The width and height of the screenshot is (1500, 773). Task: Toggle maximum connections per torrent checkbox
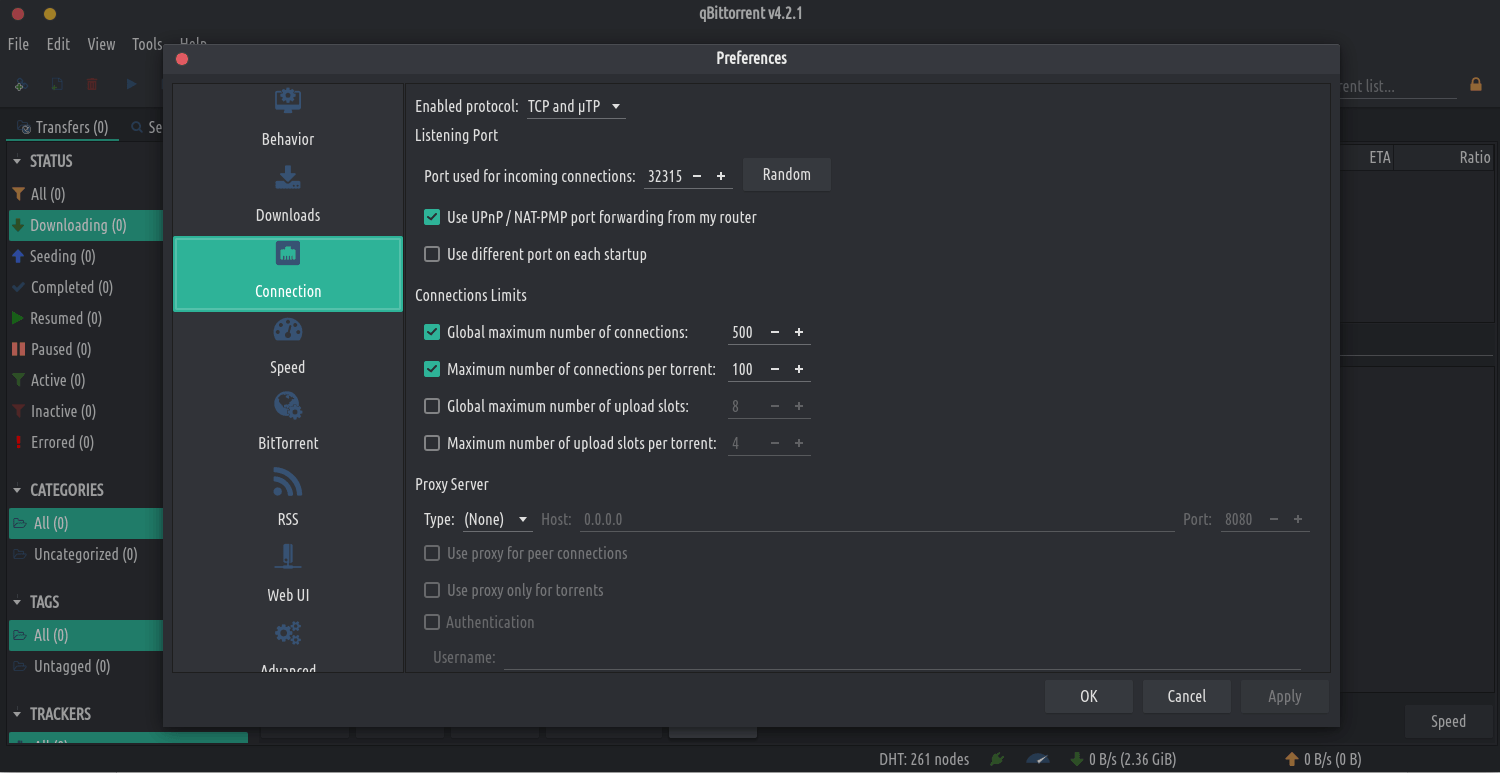[432, 369]
